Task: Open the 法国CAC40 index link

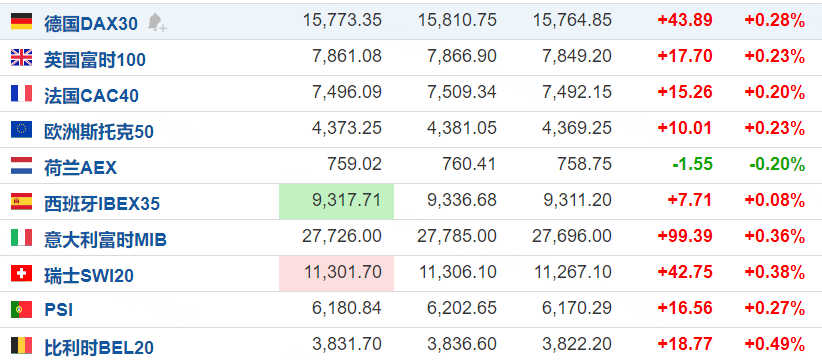Action: [91, 96]
